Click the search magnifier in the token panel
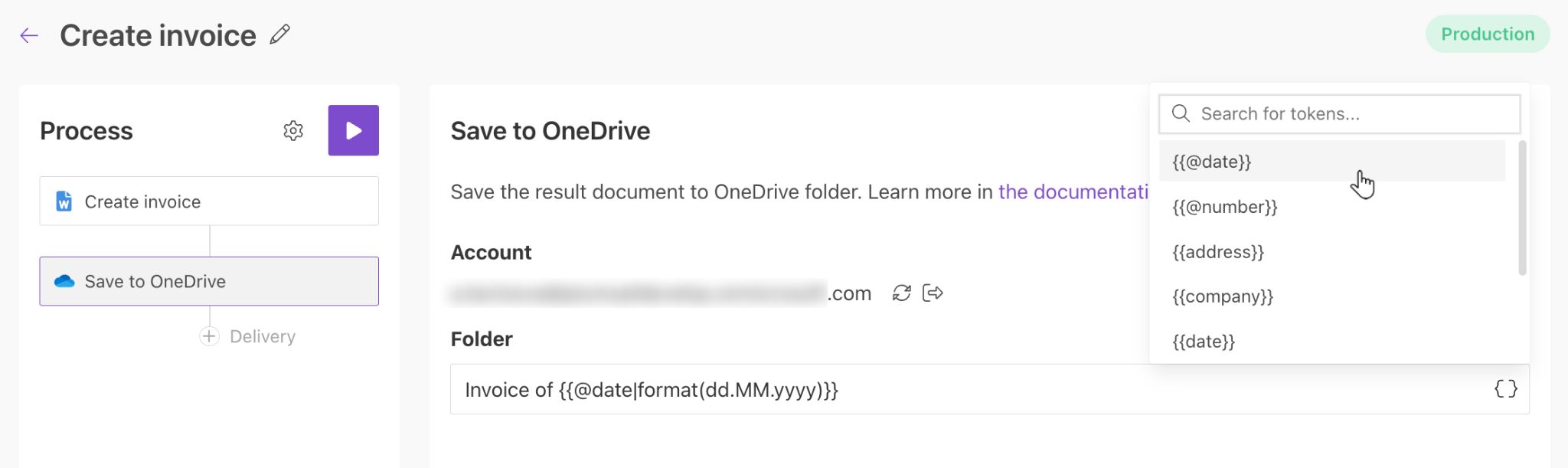 [1180, 113]
